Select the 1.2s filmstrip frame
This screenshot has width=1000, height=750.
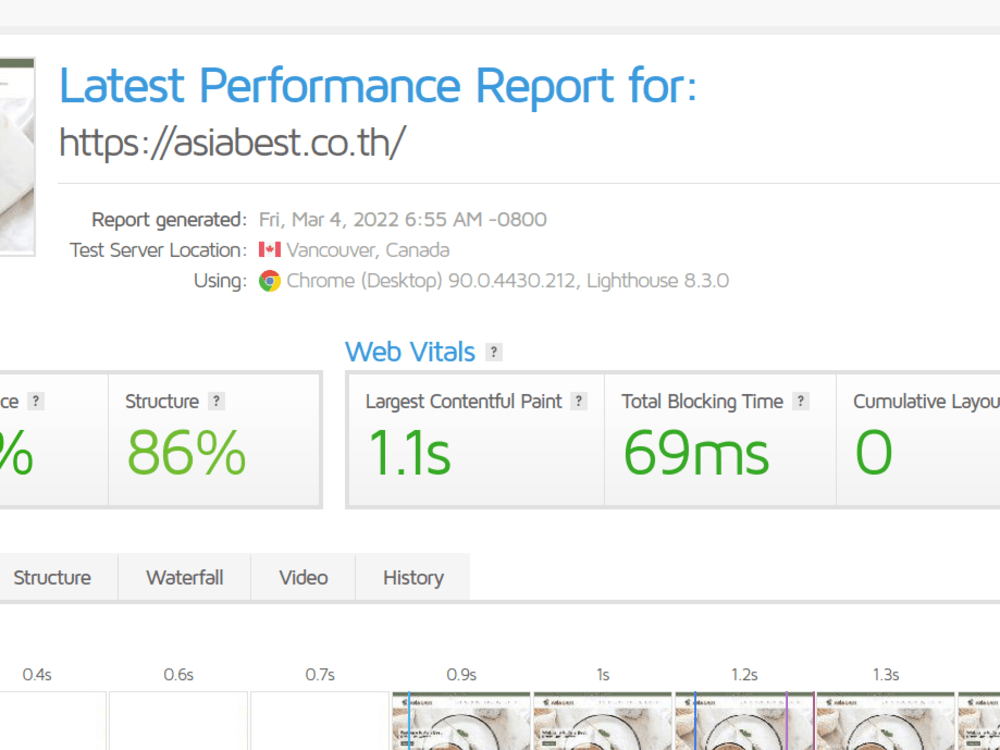pyautogui.click(x=744, y=721)
